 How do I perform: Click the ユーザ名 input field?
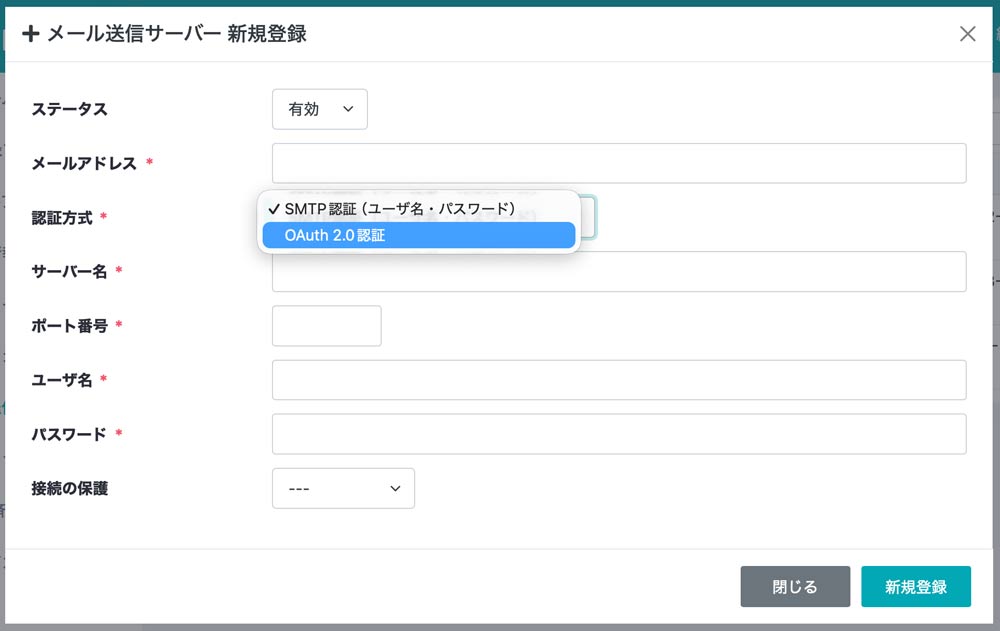pos(618,380)
